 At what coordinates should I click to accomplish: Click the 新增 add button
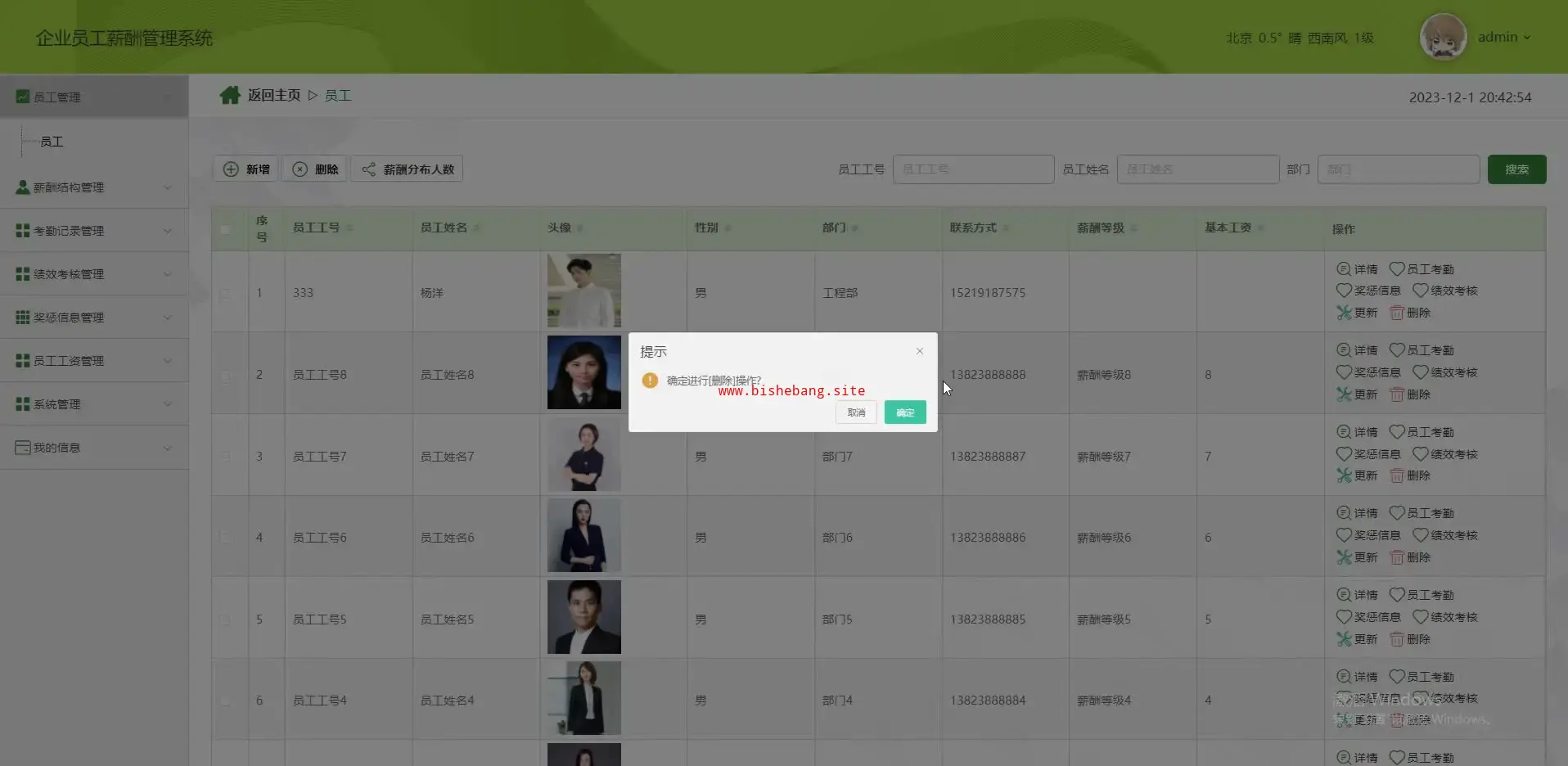(246, 169)
